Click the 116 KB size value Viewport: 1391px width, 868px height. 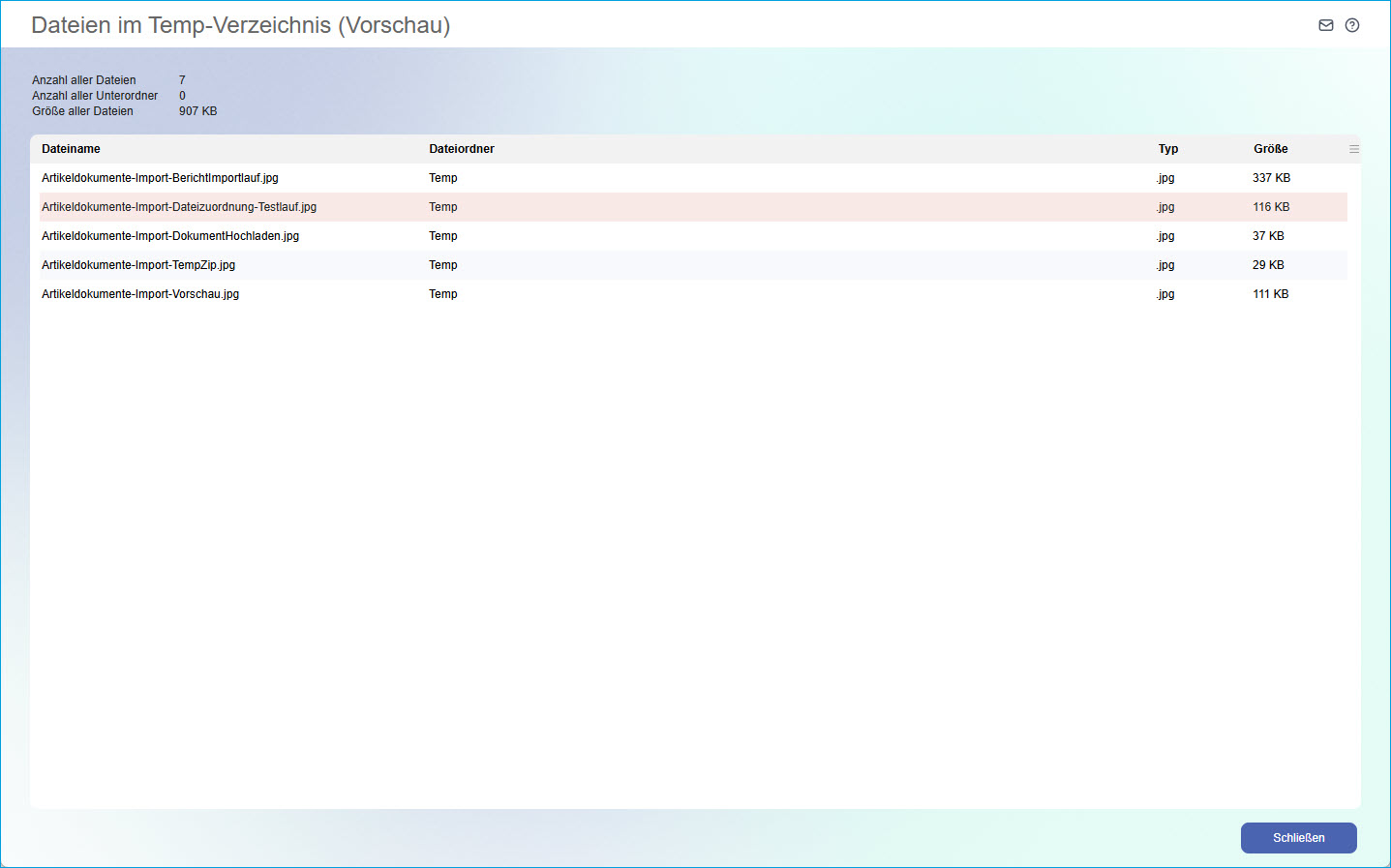(x=1271, y=207)
